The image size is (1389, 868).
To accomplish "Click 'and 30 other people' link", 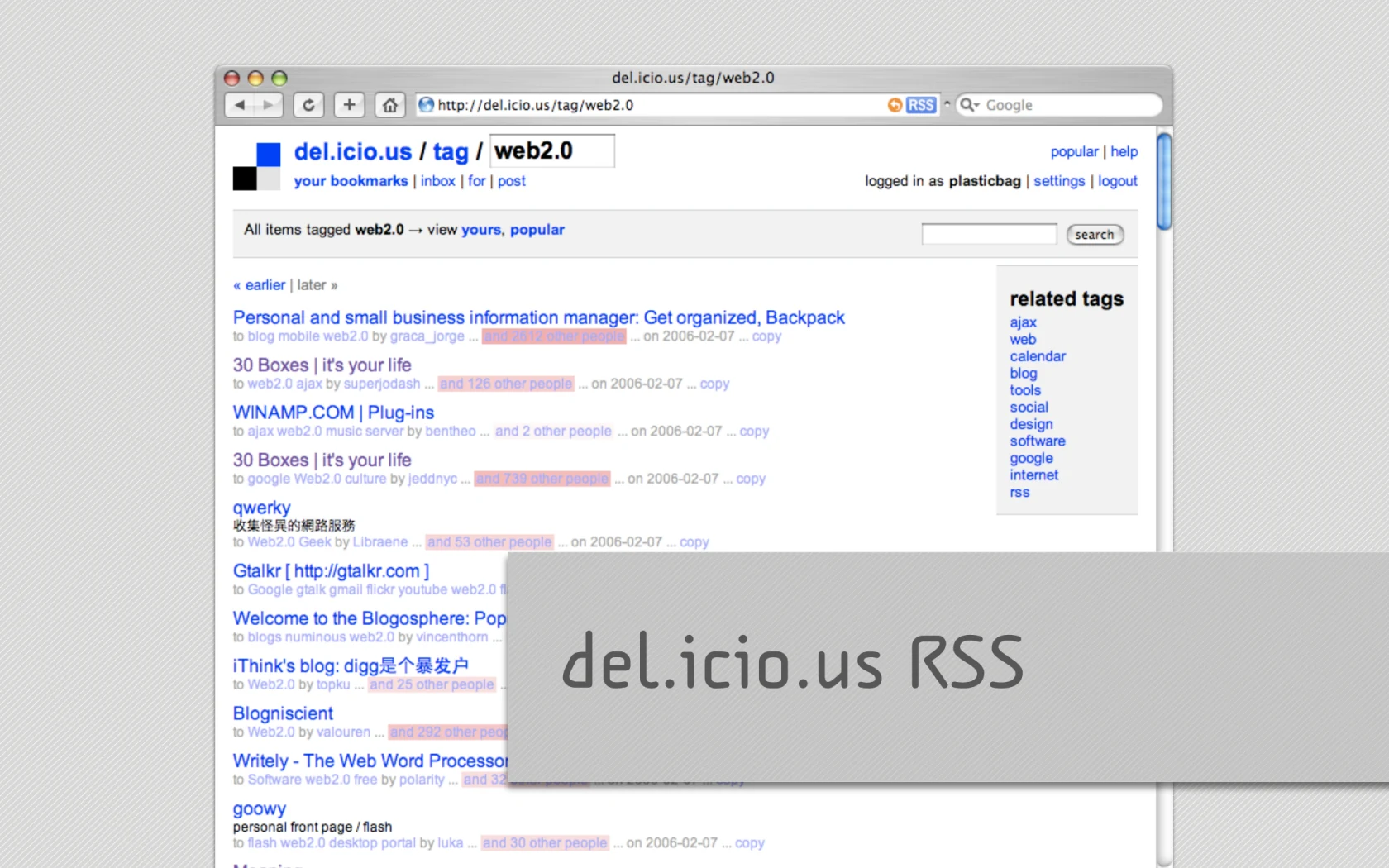I will (545, 843).
